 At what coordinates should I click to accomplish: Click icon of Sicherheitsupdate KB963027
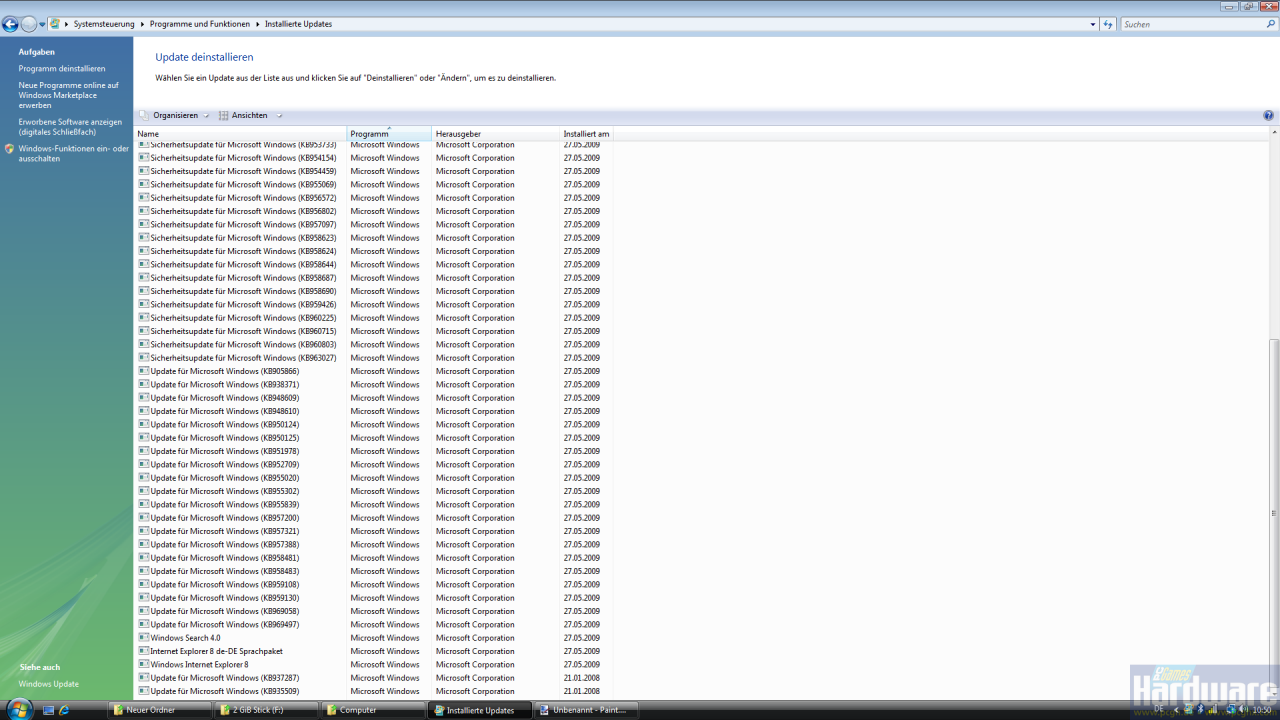click(x=143, y=358)
